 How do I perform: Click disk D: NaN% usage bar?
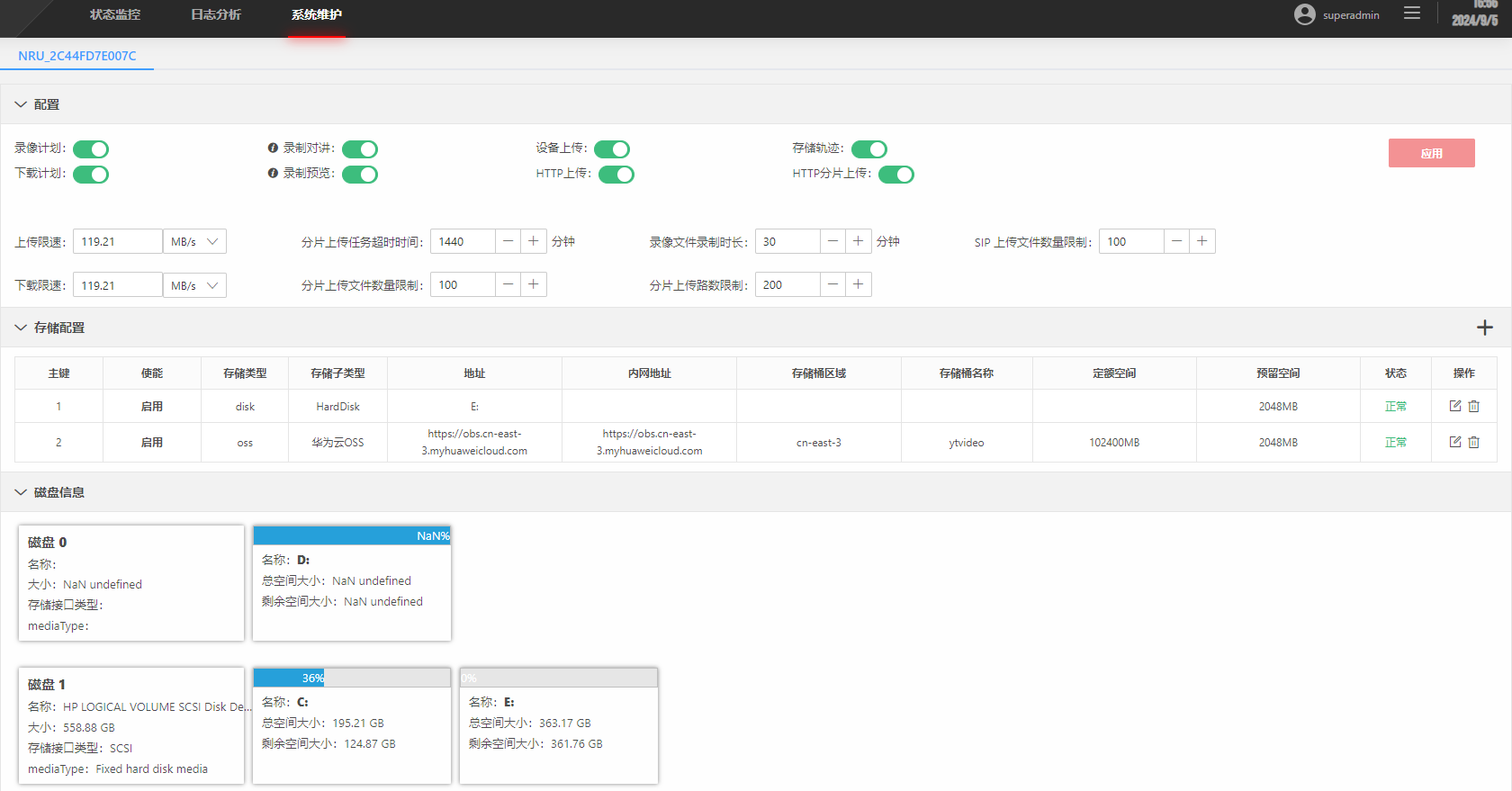pos(352,535)
